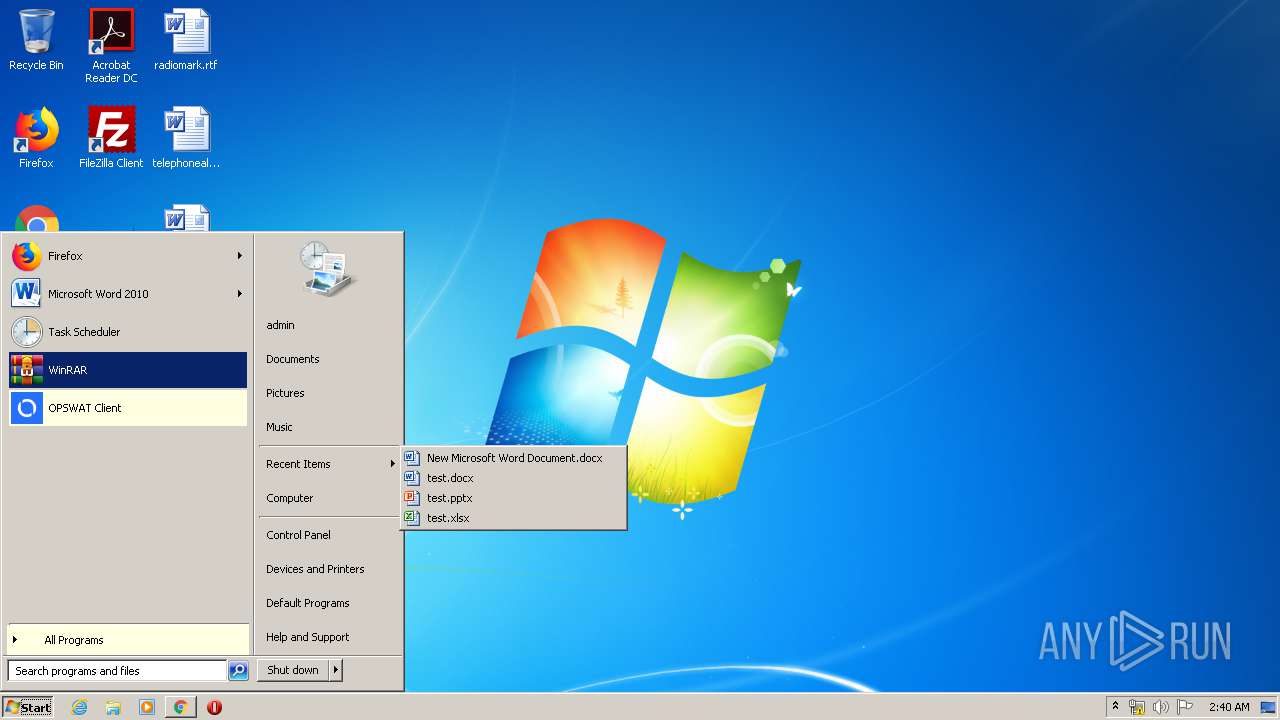Click test.pptx PowerPoint file icon
This screenshot has width=1280, height=720.
point(410,498)
